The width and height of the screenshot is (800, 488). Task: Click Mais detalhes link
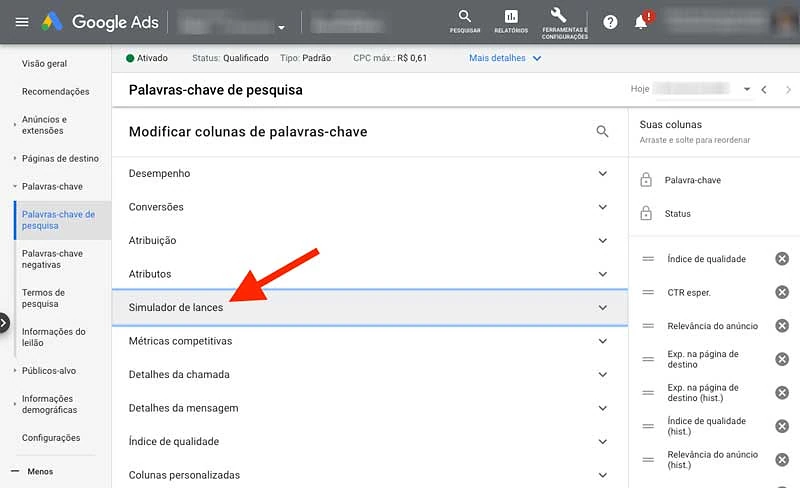click(x=505, y=58)
